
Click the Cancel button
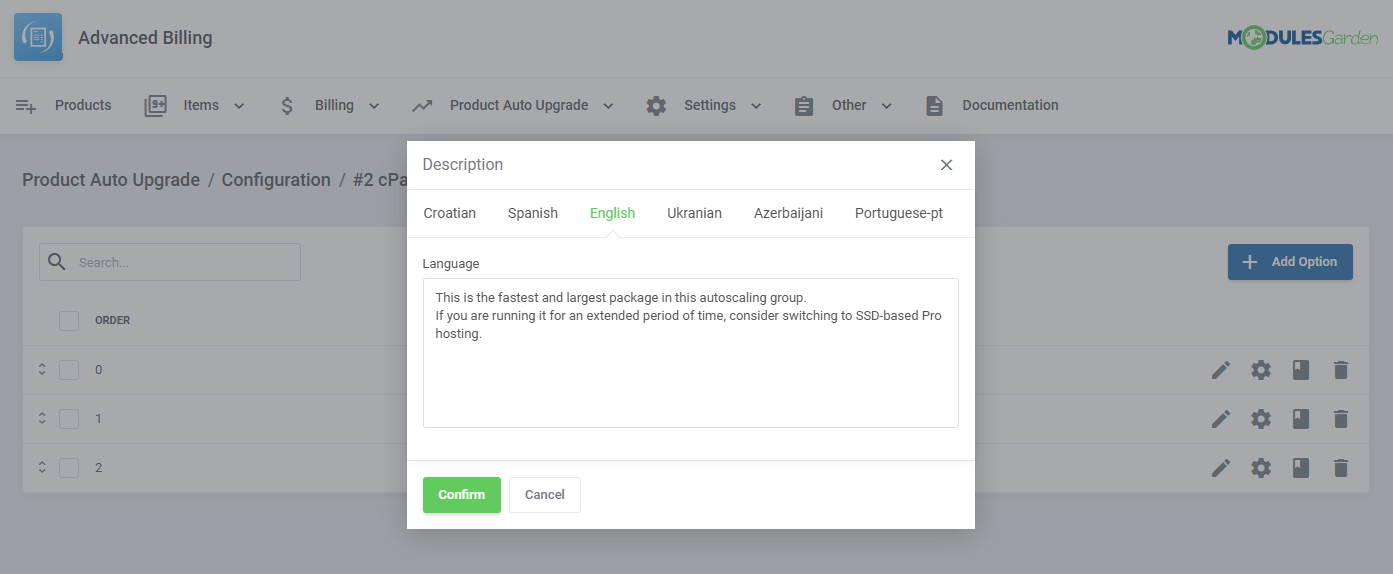[544, 495]
